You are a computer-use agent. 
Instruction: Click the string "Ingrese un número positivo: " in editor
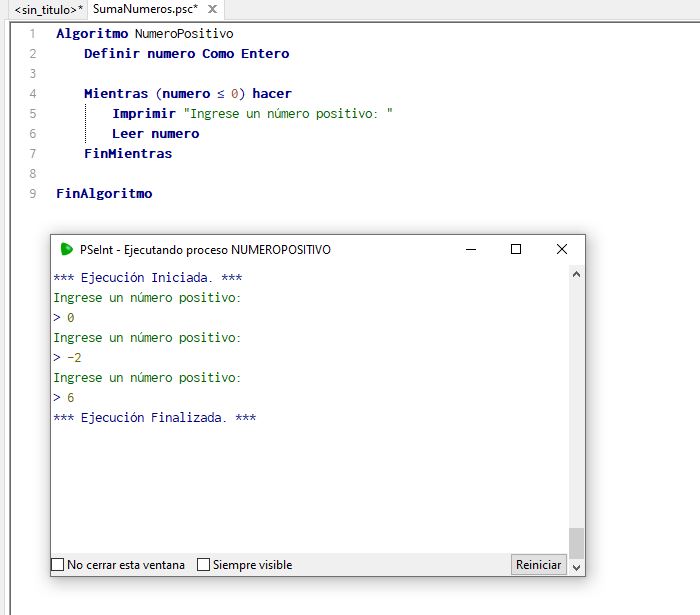pos(288,114)
